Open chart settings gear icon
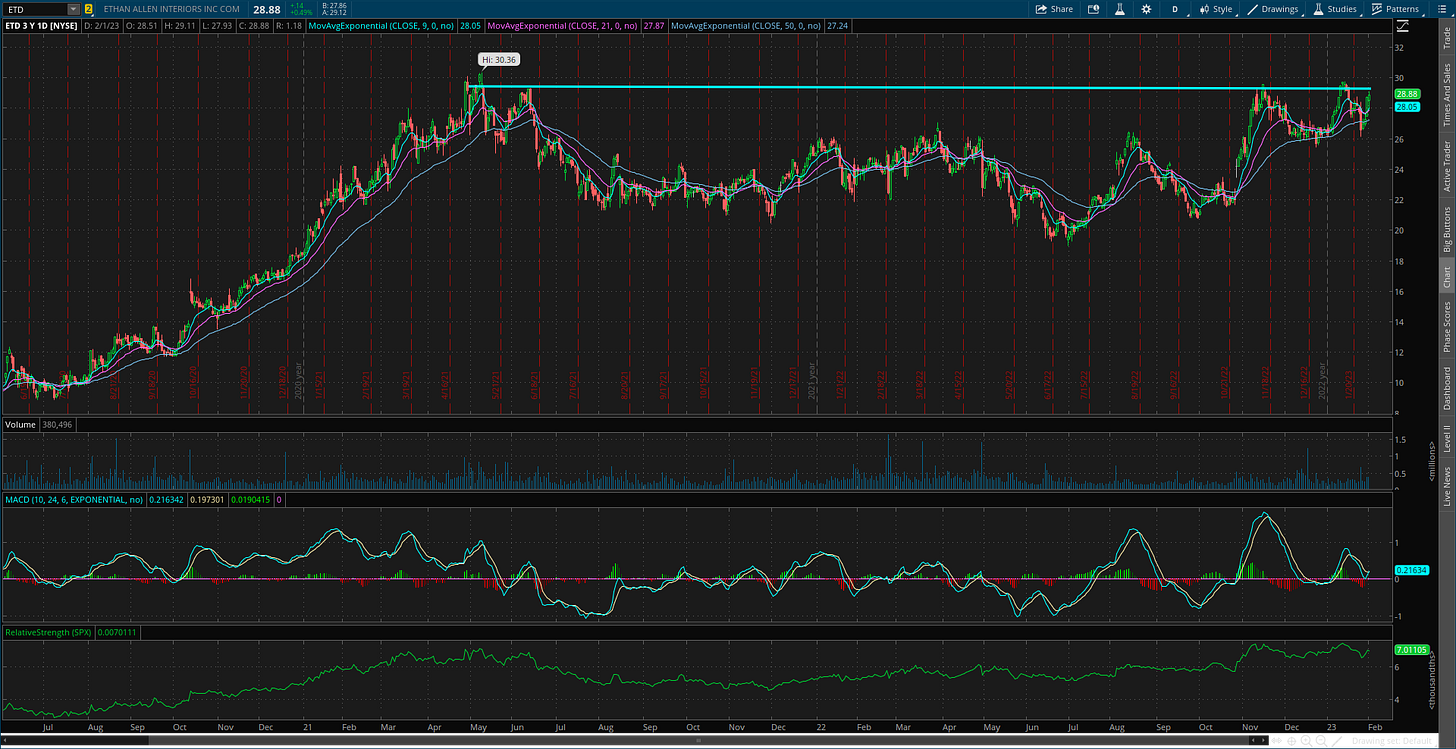Viewport: 1456px width, 749px height. point(1146,9)
